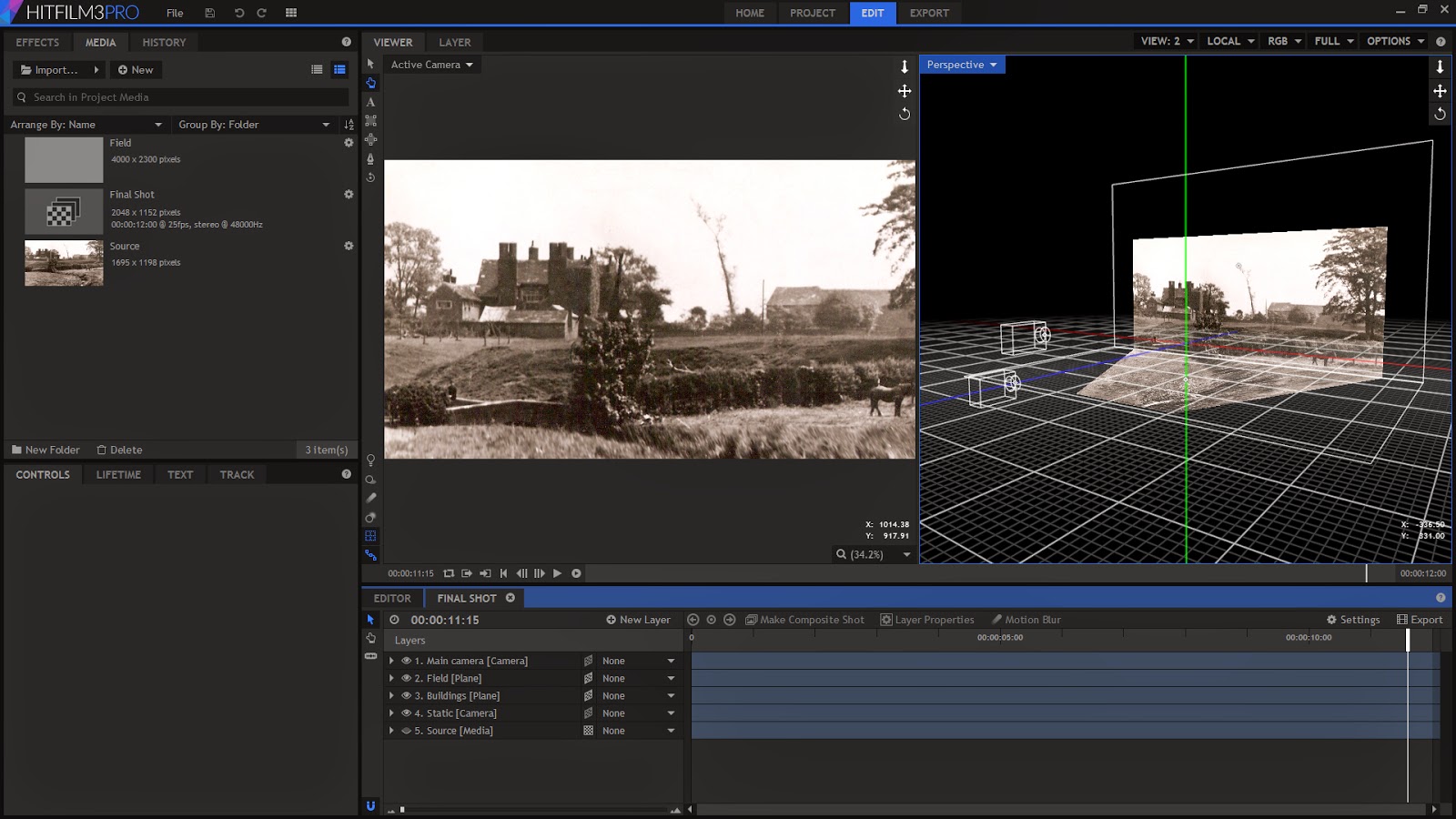Click the New Folder button
Screen dimensions: 1456x819
(x=45, y=450)
